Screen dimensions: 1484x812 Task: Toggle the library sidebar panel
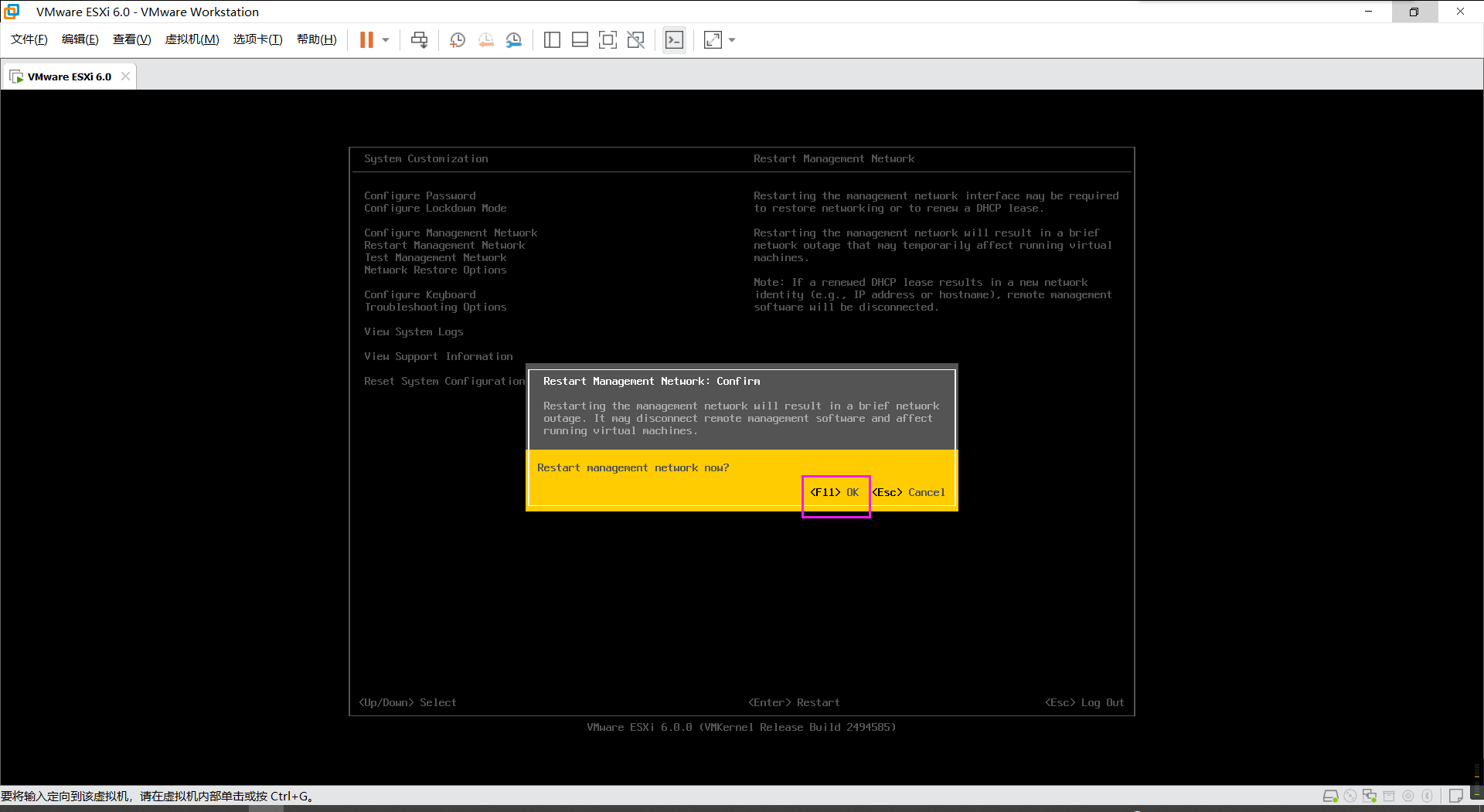click(552, 40)
